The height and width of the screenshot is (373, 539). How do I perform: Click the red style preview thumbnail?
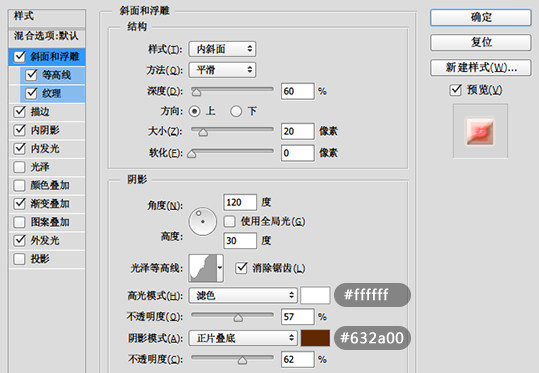tap(480, 131)
